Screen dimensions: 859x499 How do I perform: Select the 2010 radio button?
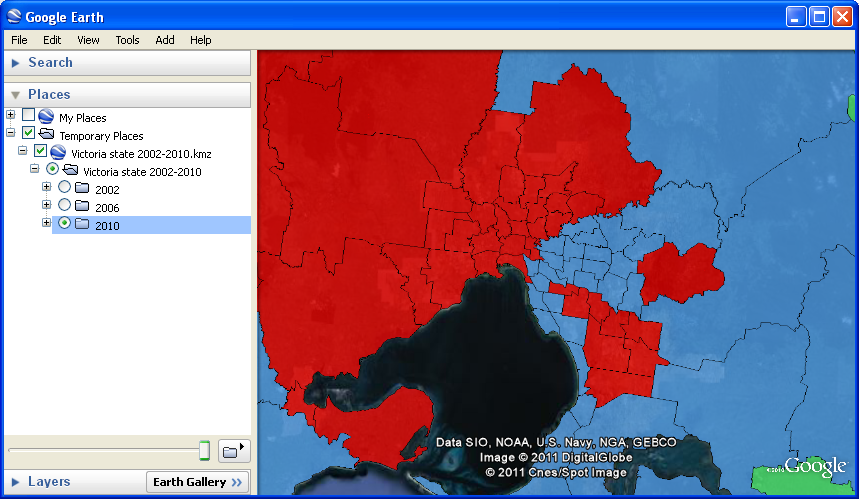coord(65,223)
